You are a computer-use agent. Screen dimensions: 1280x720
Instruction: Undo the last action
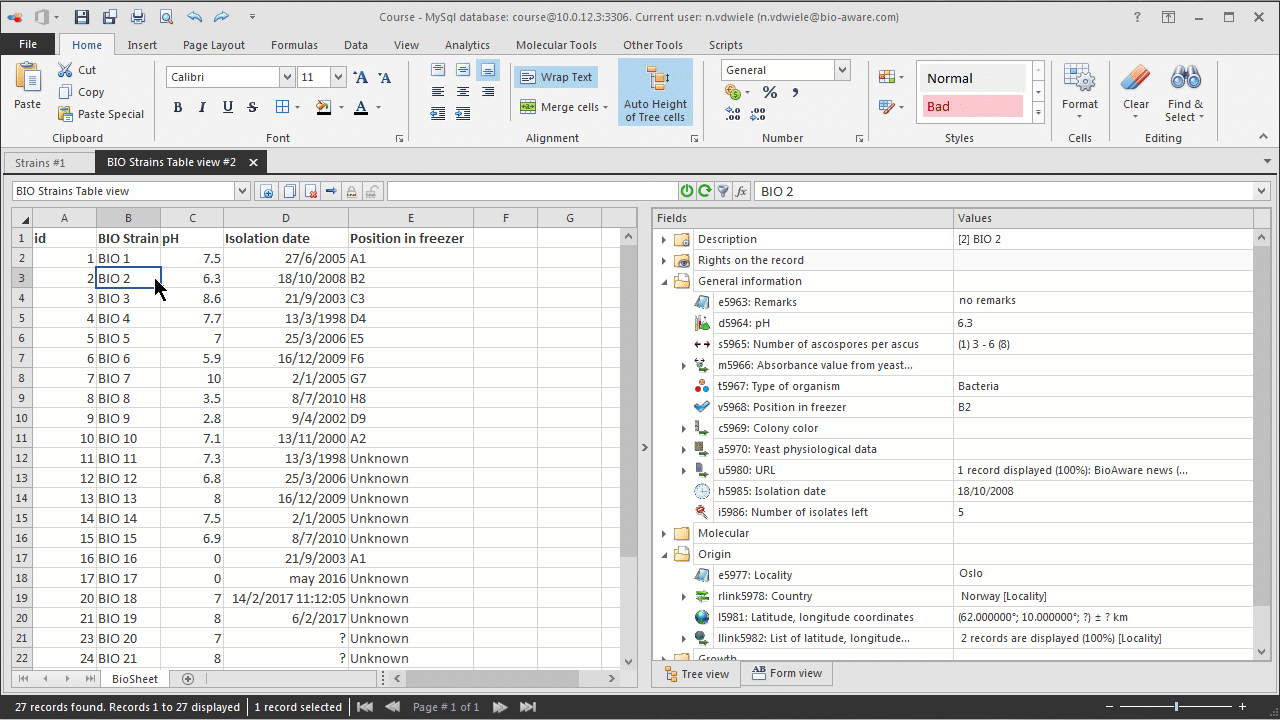tap(194, 17)
